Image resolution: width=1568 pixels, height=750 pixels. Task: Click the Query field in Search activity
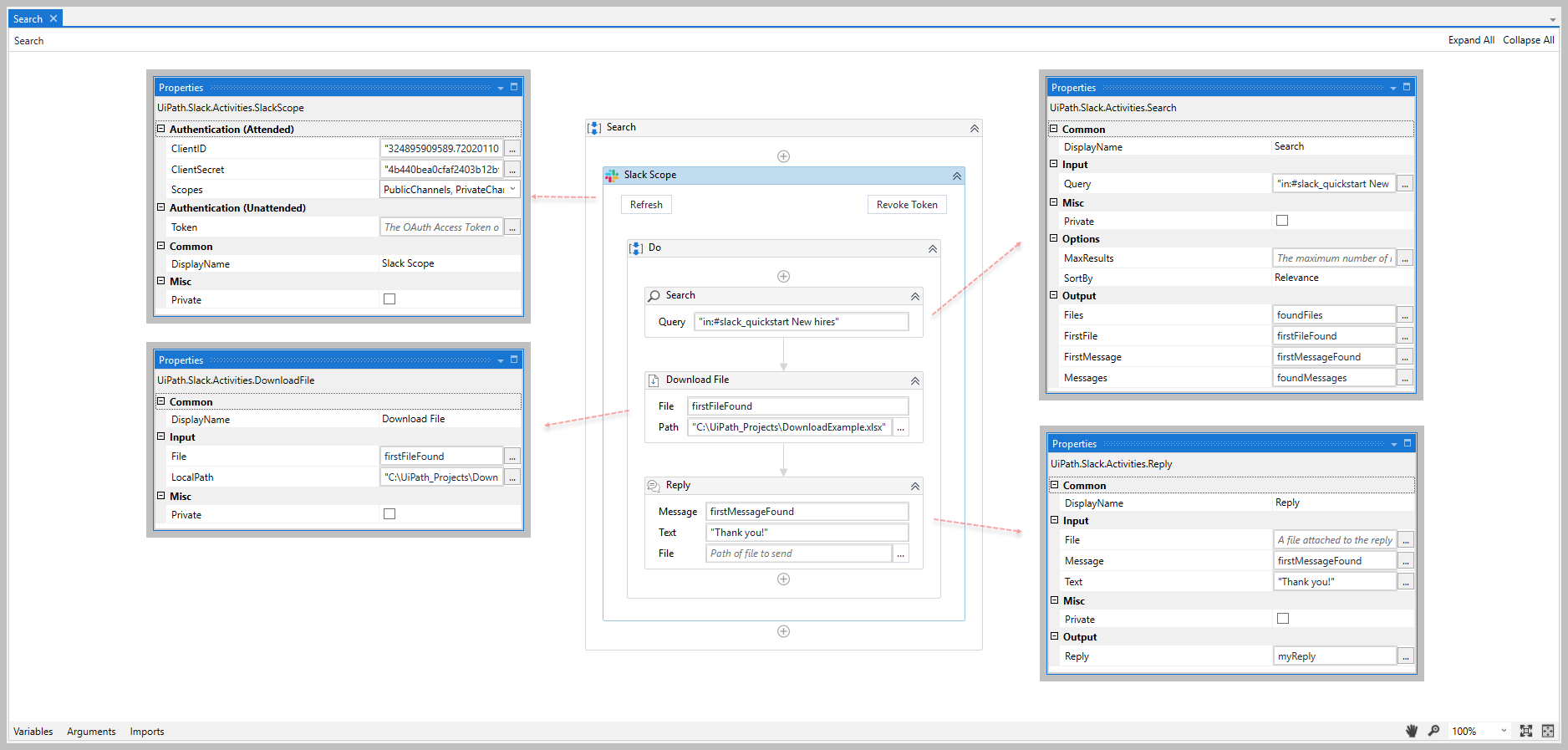click(801, 322)
